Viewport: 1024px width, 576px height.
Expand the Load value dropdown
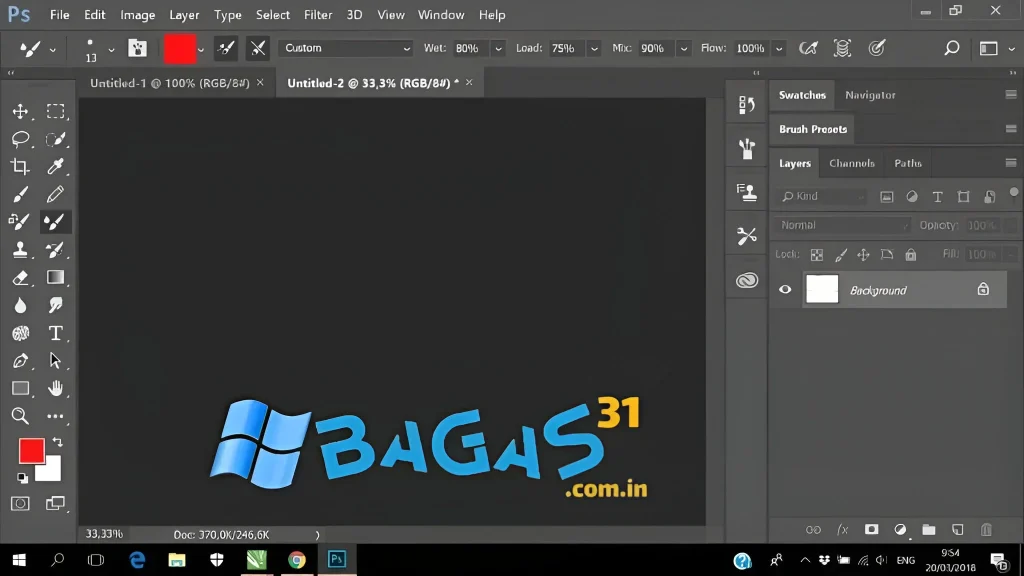coord(594,49)
